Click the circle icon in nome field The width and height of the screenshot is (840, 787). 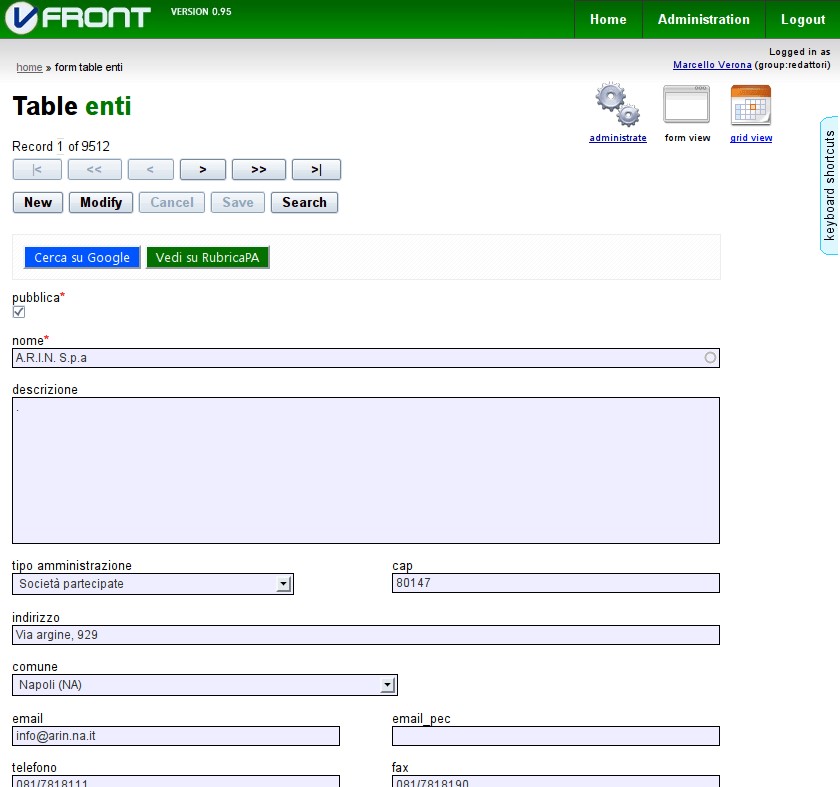[x=710, y=357]
